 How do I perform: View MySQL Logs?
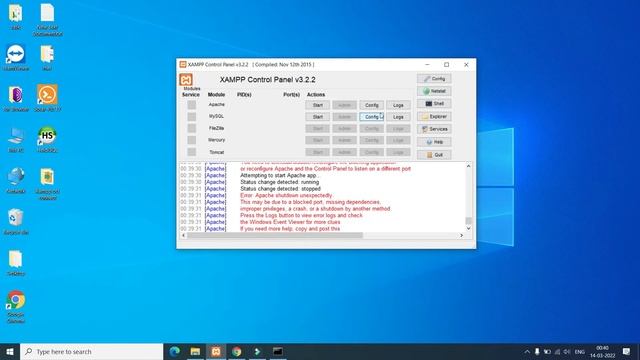(398, 117)
